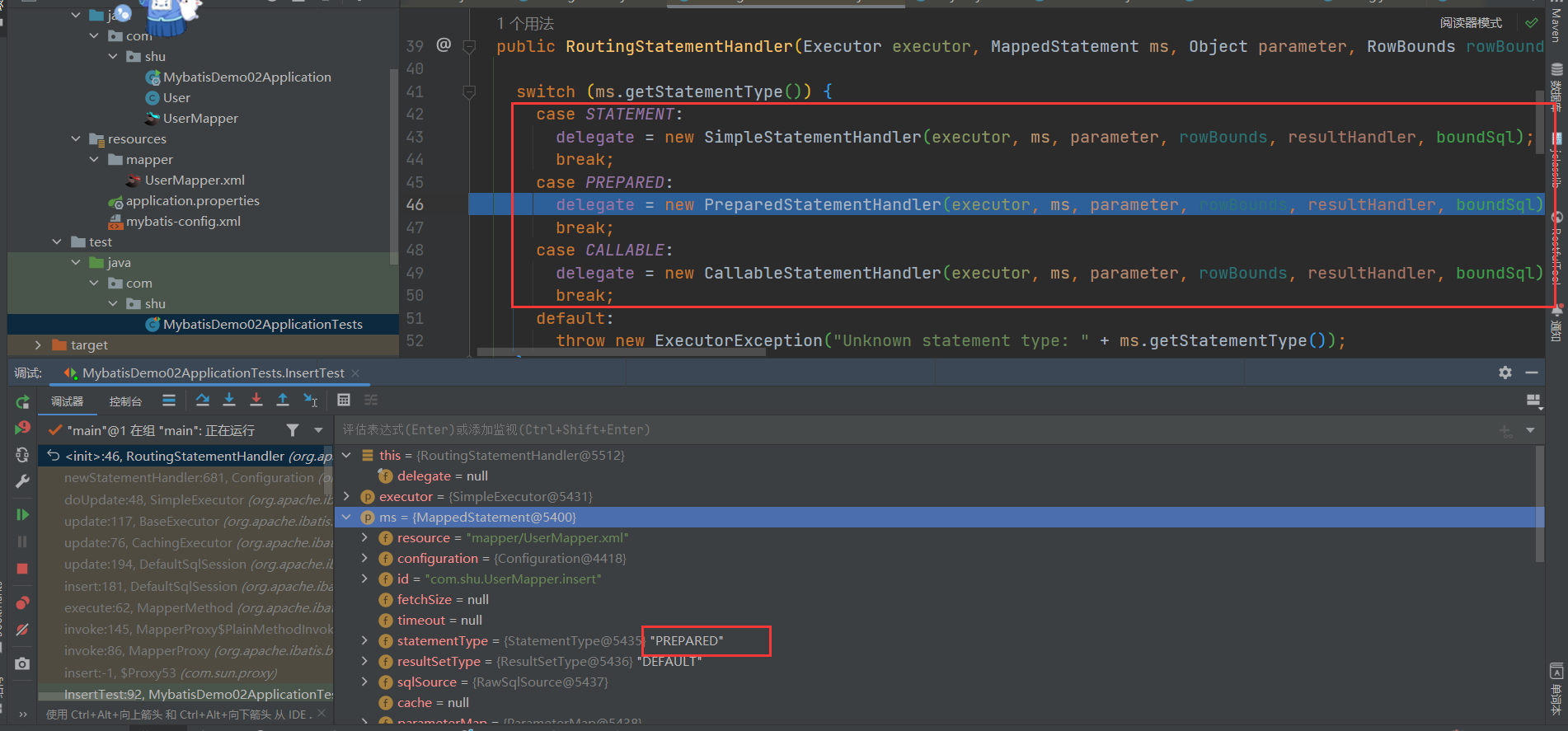Click the green inspection checkmark
This screenshot has width=1568, height=731.
[x=1532, y=23]
